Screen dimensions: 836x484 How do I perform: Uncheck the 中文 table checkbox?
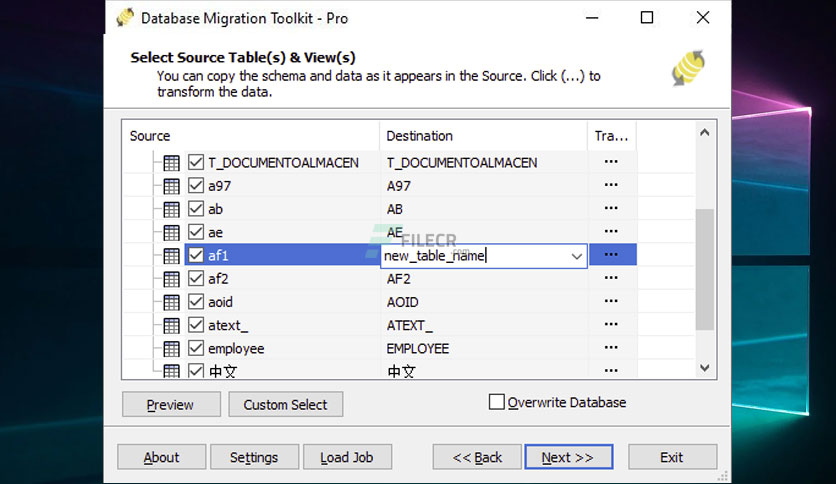click(x=196, y=370)
